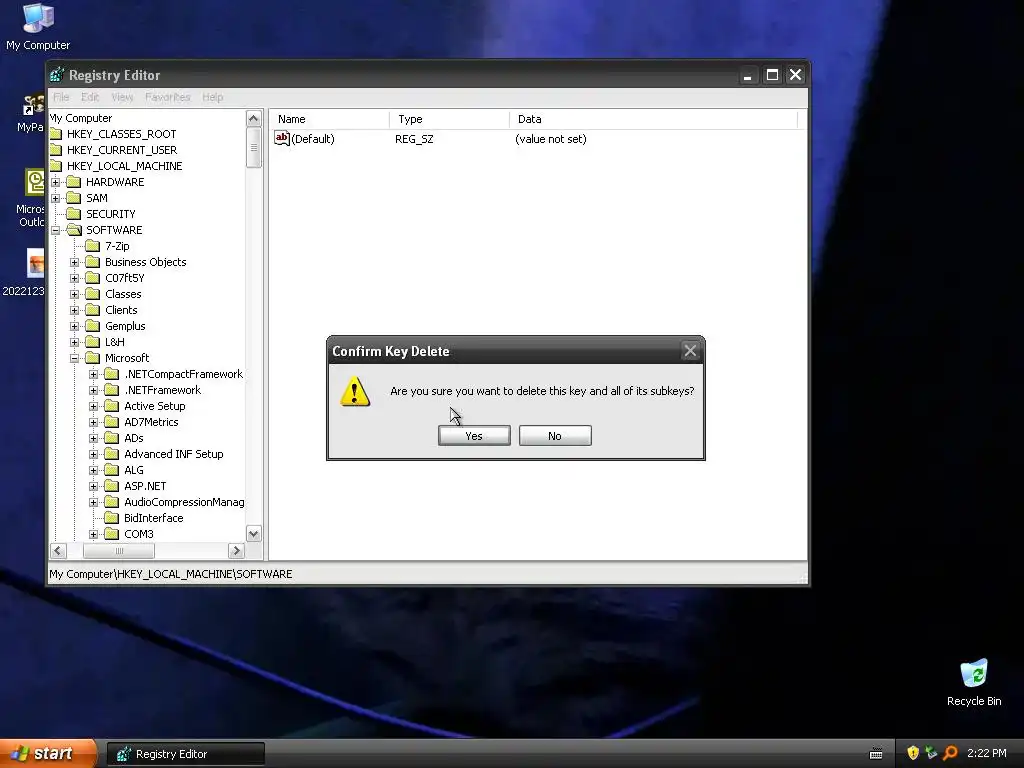Select the (Default) value icon
The width and height of the screenshot is (1024, 768).
click(281, 138)
